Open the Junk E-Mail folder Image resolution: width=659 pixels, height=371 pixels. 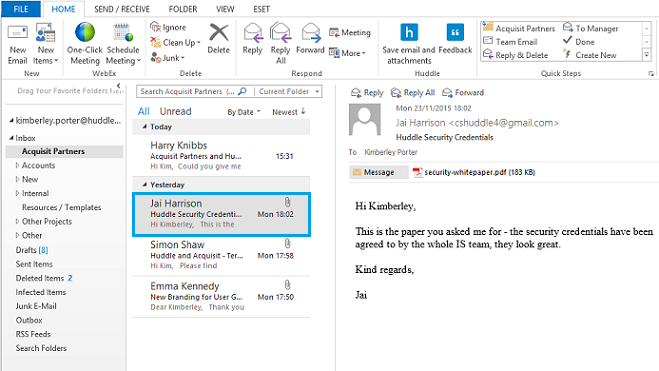click(36, 306)
